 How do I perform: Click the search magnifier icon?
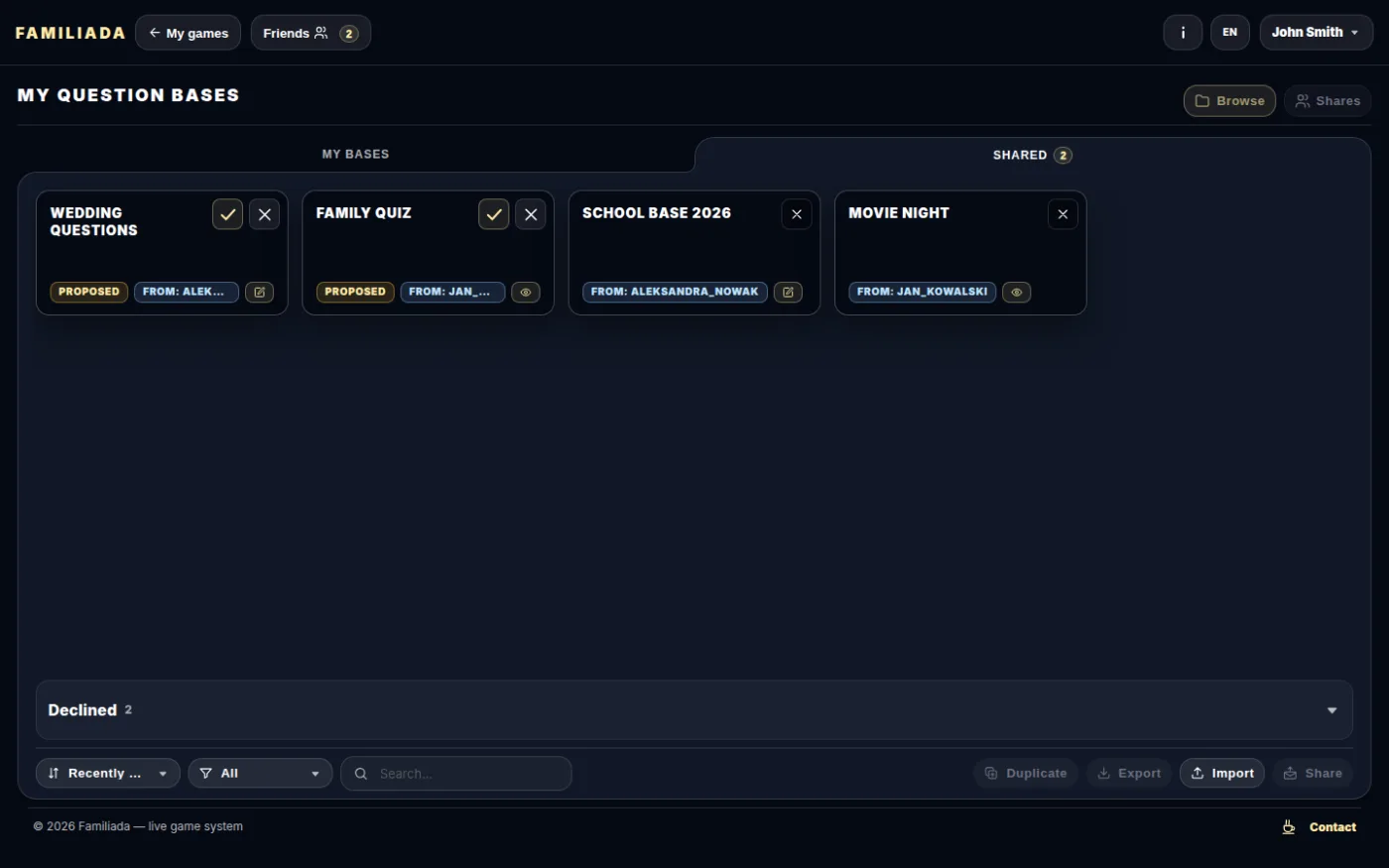(361, 774)
